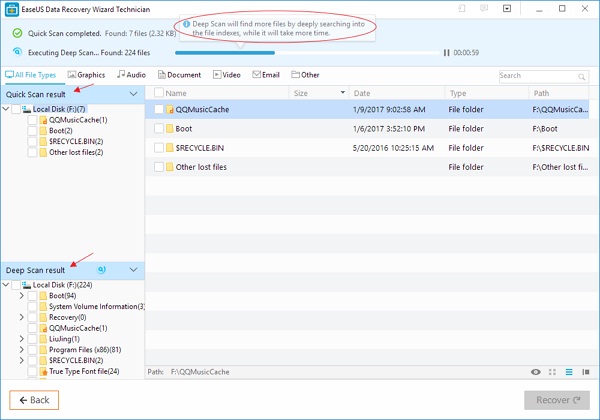This screenshot has height=420, width=600.
Task: Collapse the Deep Scan result panel
Action: [134, 270]
